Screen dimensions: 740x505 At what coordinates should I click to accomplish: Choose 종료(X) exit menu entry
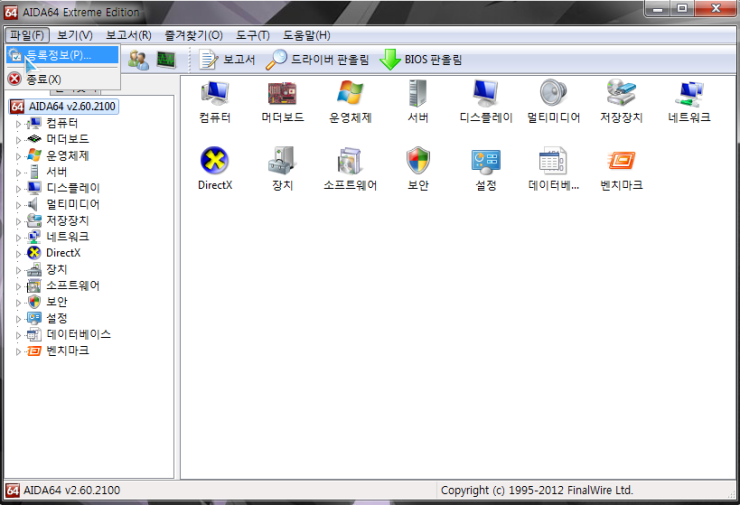coord(62,79)
